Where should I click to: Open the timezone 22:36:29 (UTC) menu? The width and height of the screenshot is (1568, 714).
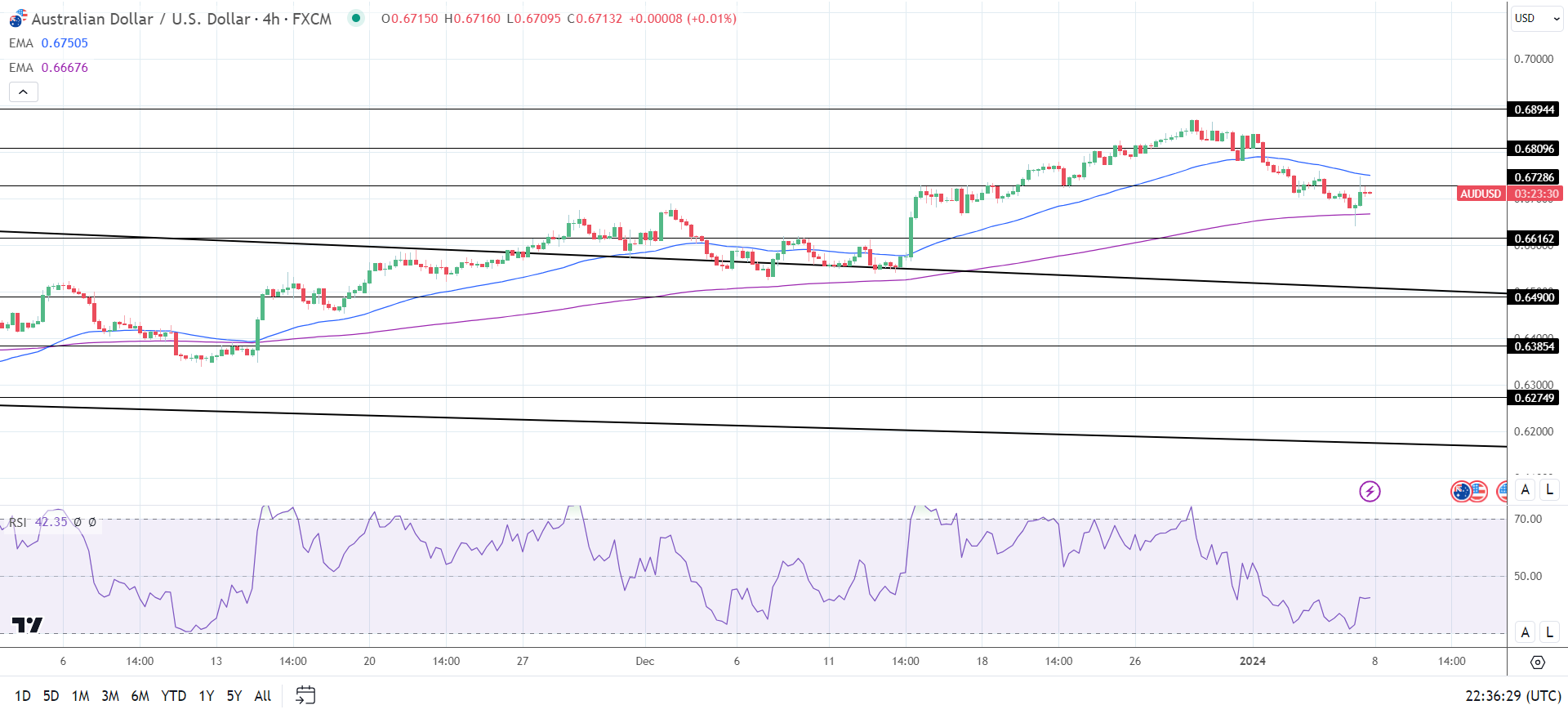1513,696
